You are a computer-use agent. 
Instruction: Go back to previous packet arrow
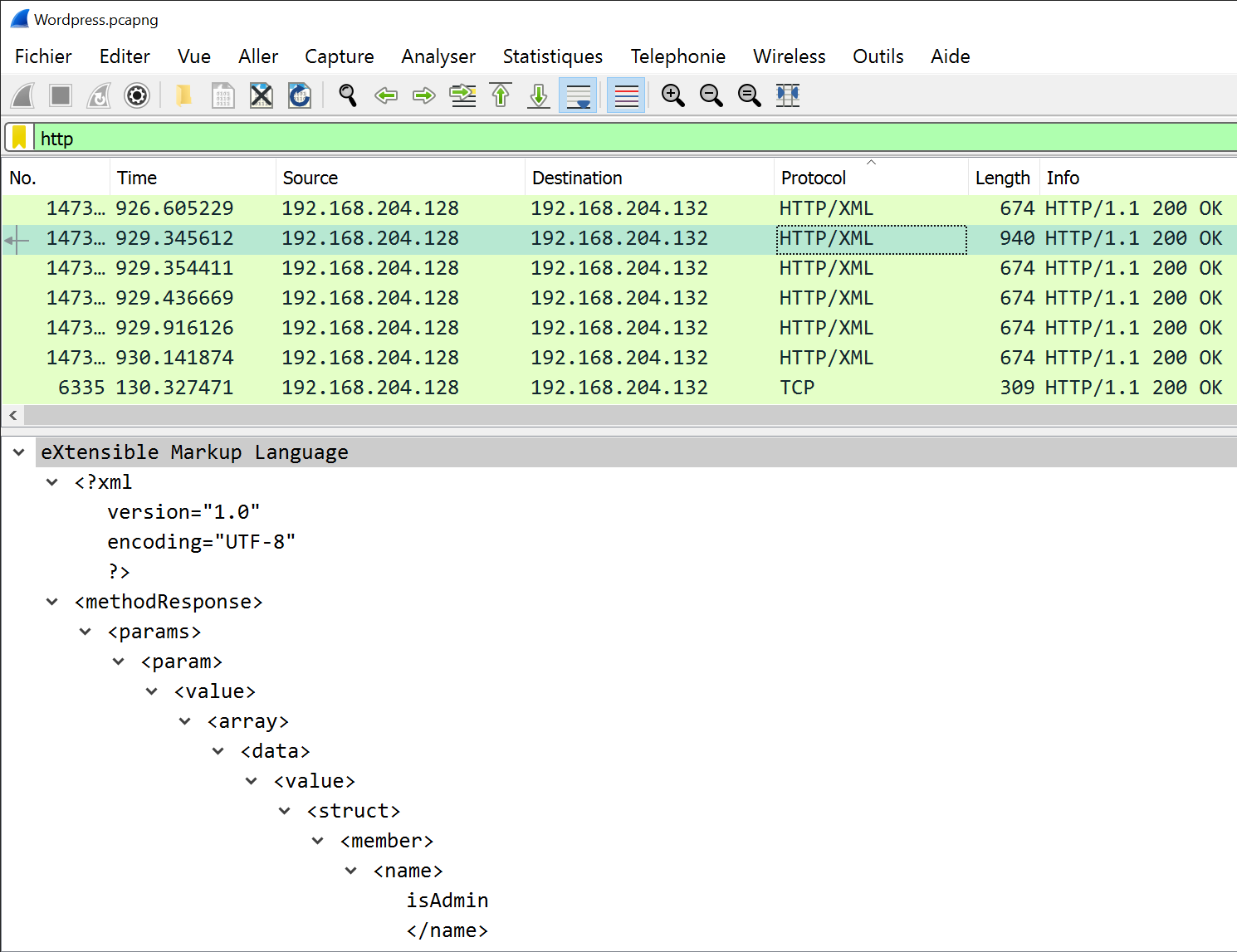[386, 95]
